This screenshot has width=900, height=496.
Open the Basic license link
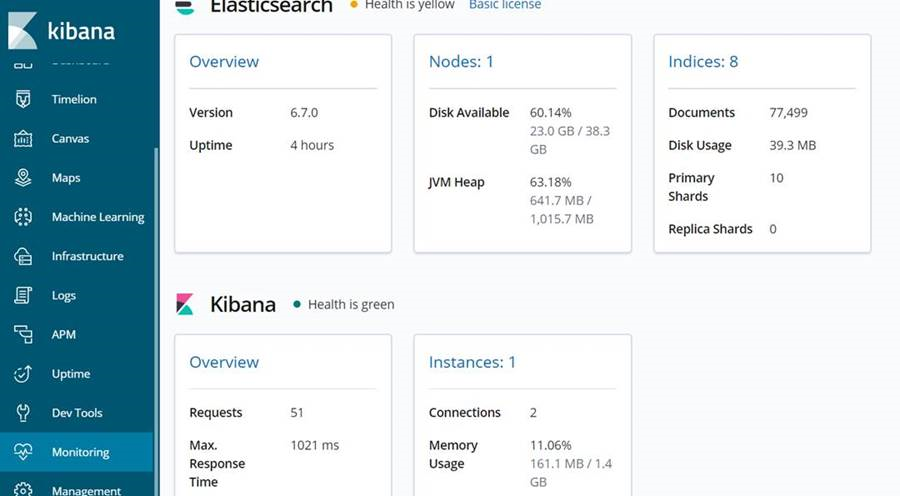pos(505,5)
